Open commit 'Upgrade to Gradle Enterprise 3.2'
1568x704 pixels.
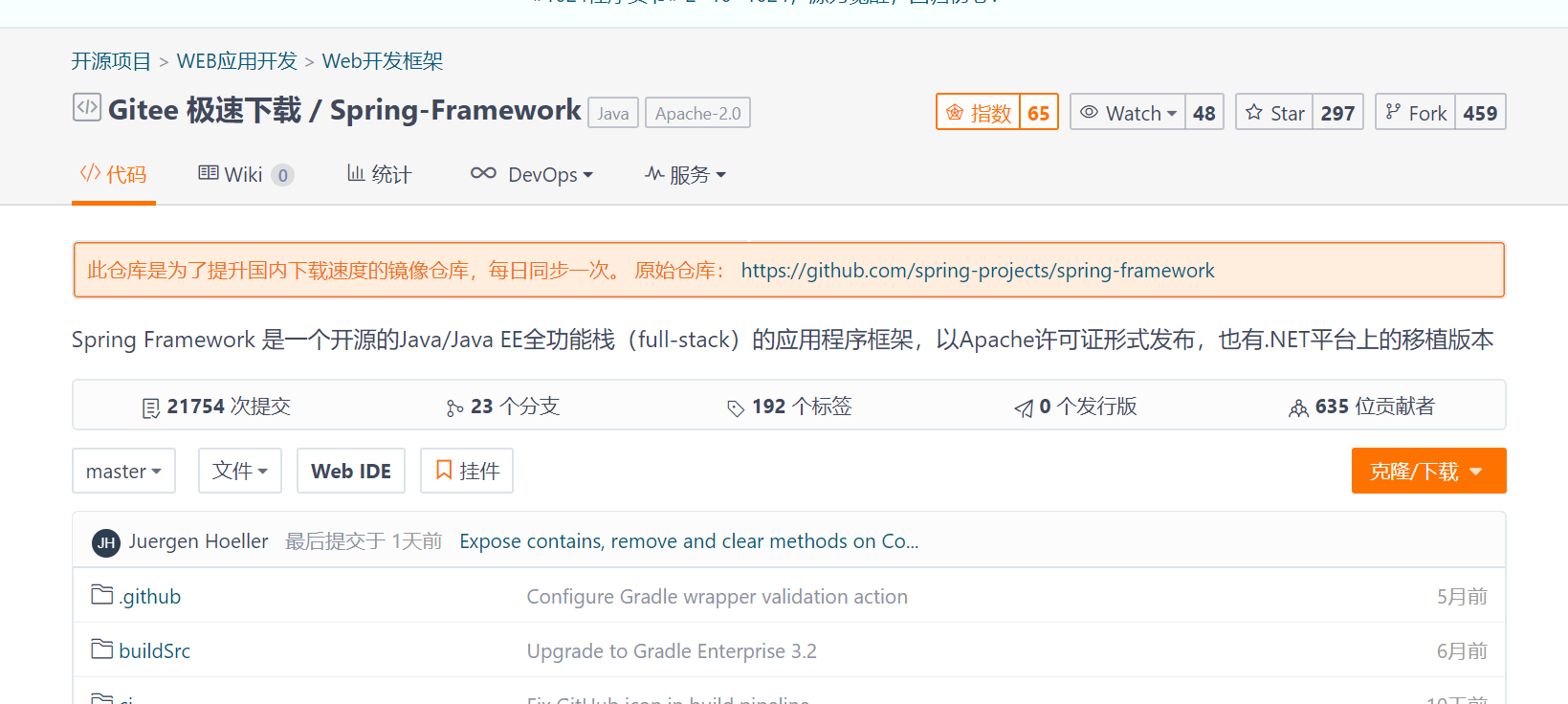[672, 651]
